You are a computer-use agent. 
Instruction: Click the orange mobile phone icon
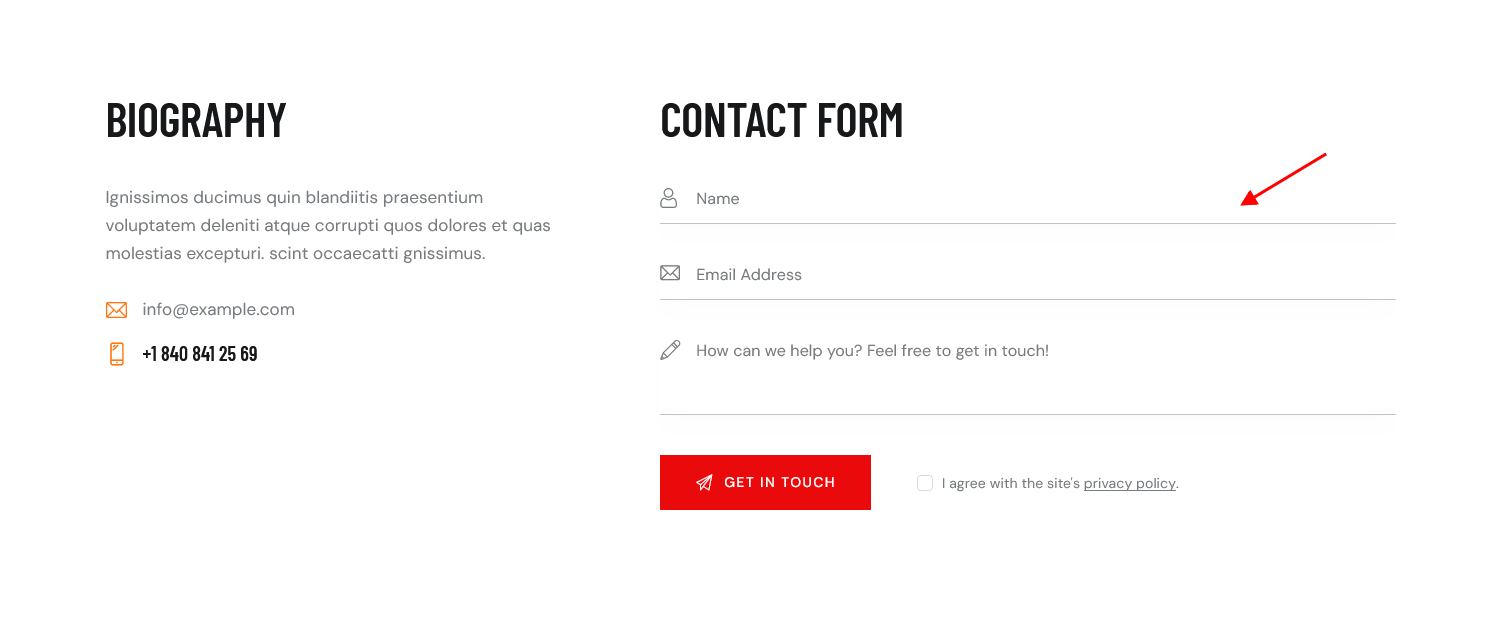(x=117, y=354)
